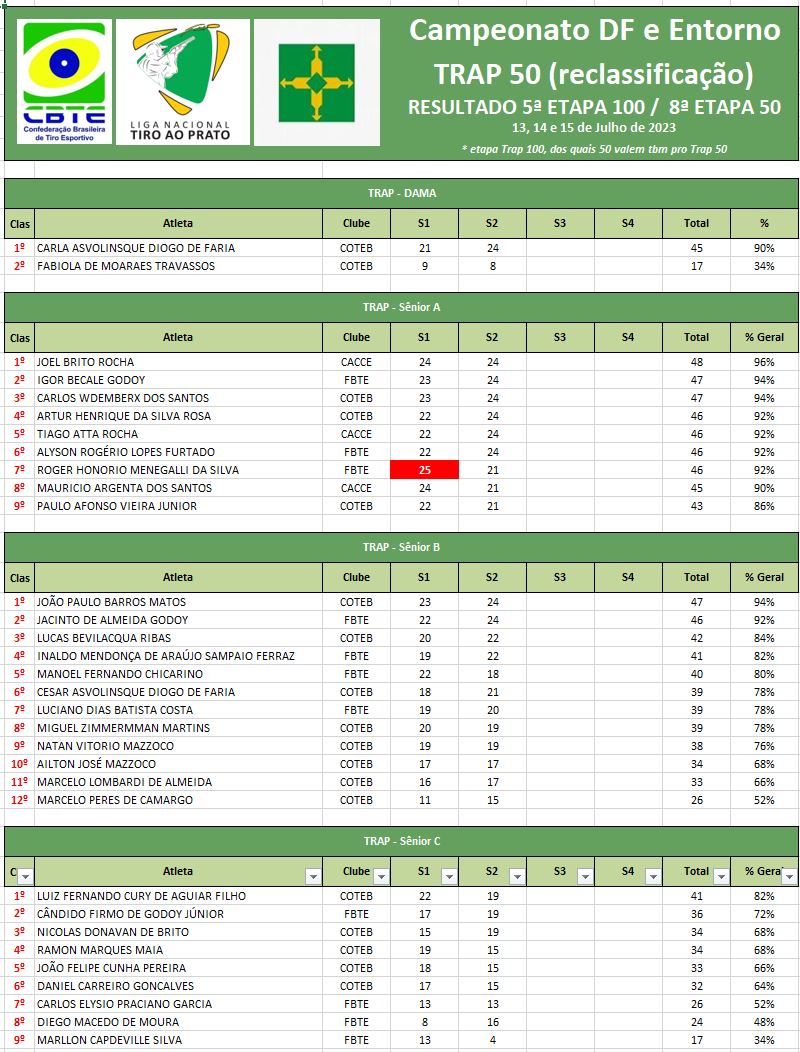This screenshot has height=1052, width=800.
Task: Open the Atleta filter dropdown in Sênior C
Action: coord(313,877)
